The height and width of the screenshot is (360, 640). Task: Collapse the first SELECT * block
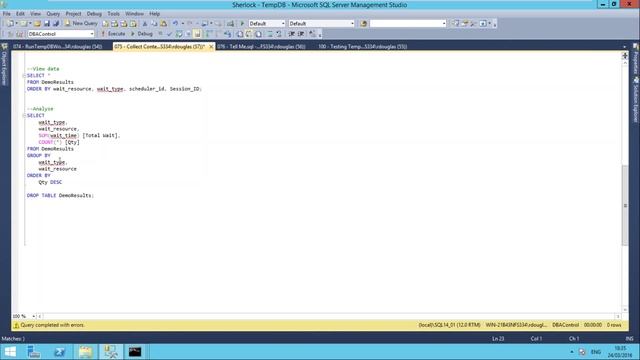[x=24, y=76]
